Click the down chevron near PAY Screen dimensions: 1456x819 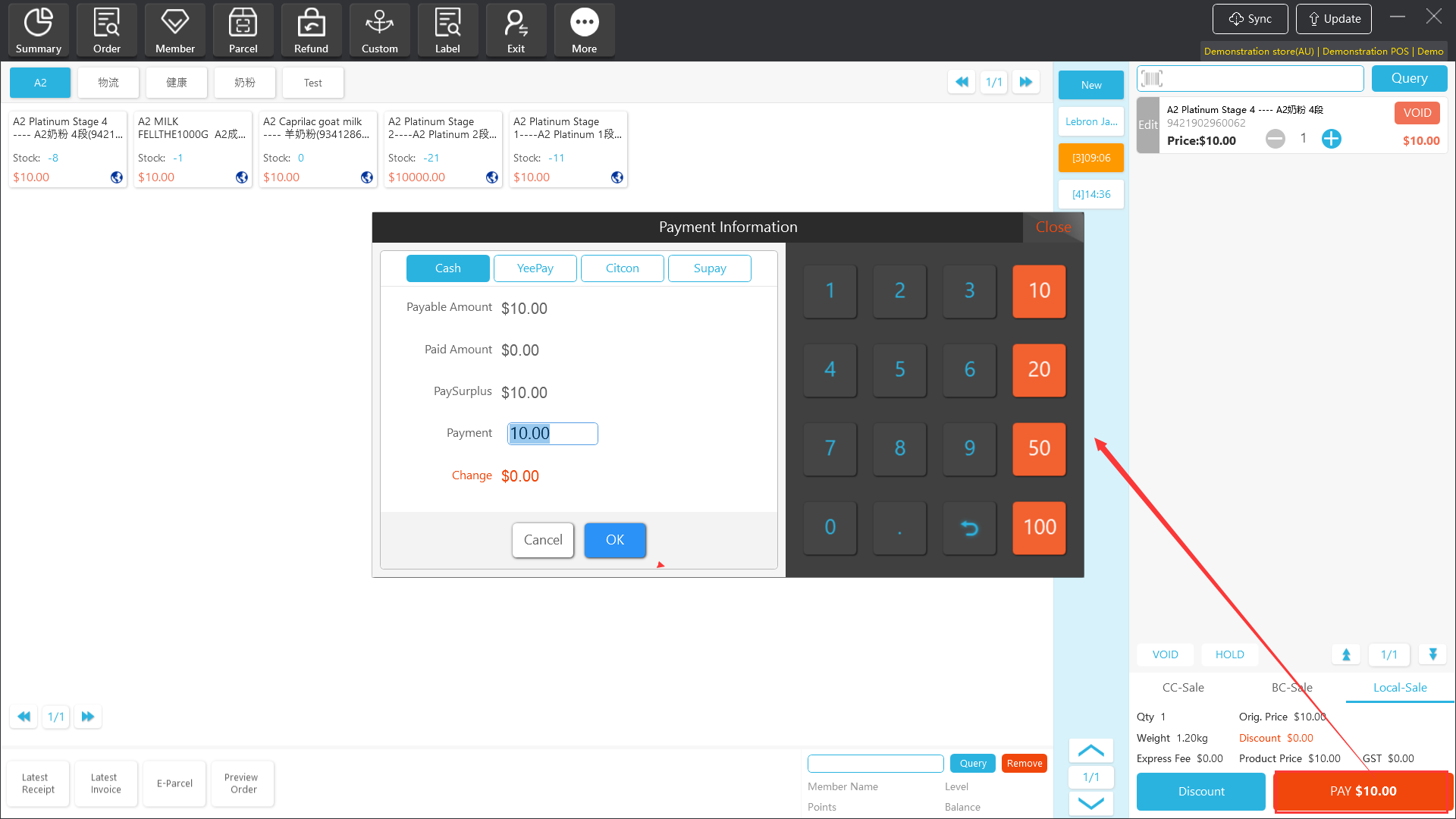point(1090,803)
